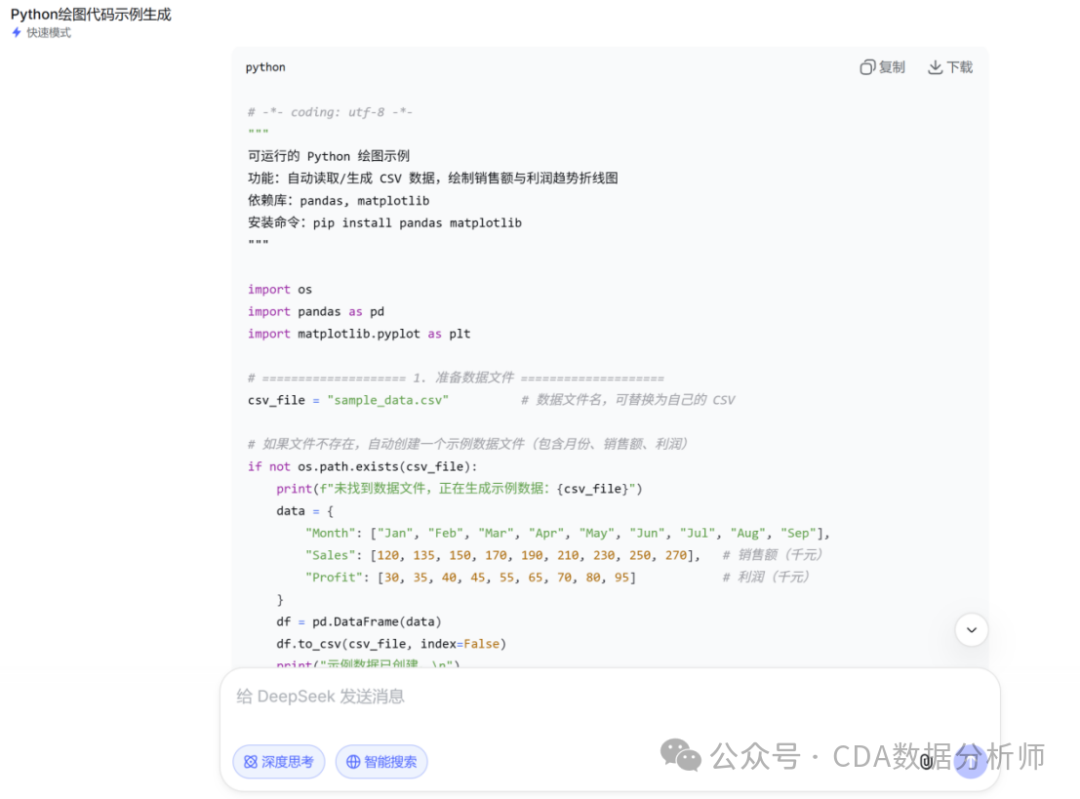Click the "Sales" number list in the code

(535, 555)
